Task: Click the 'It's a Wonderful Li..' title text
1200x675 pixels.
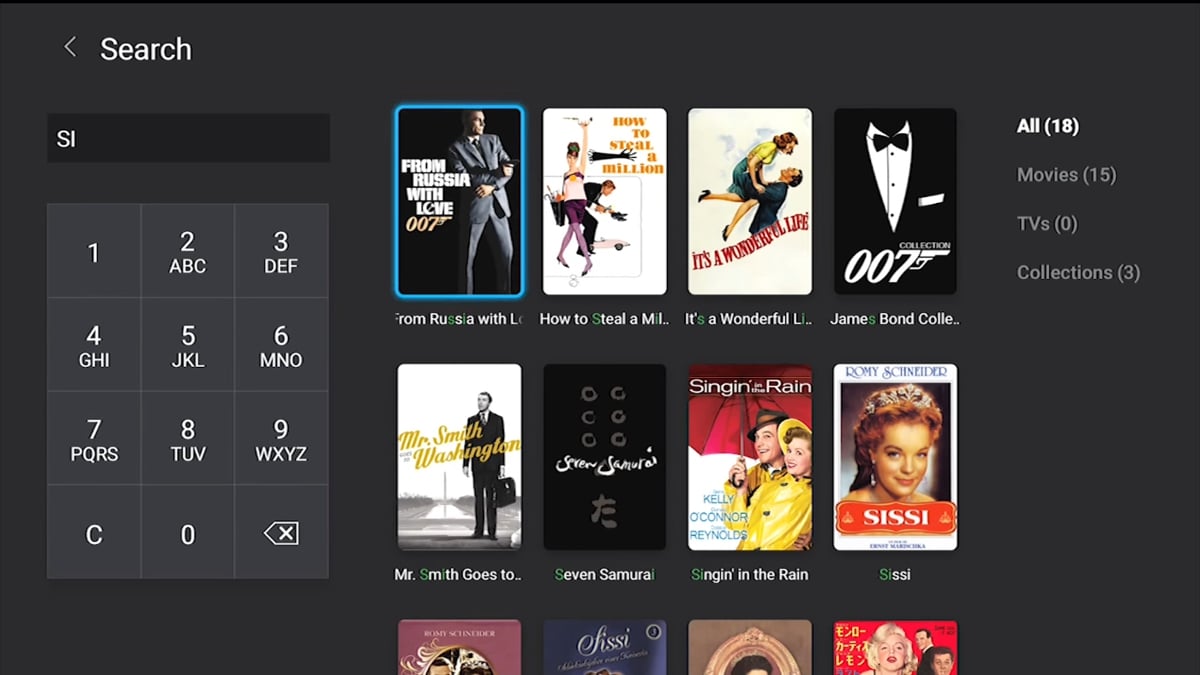Action: pos(750,319)
